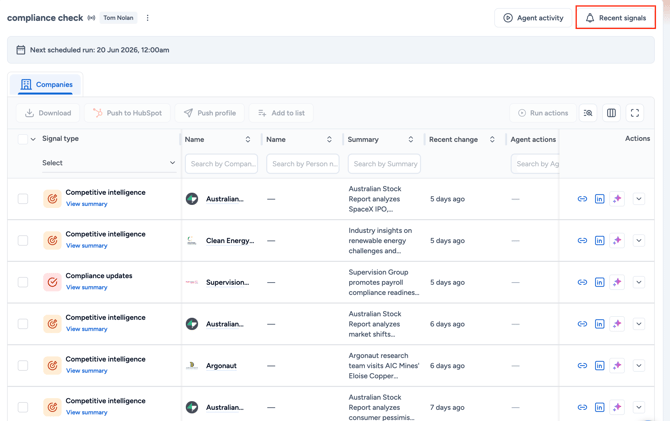Click the Download button
The width and height of the screenshot is (670, 421).
(x=48, y=113)
